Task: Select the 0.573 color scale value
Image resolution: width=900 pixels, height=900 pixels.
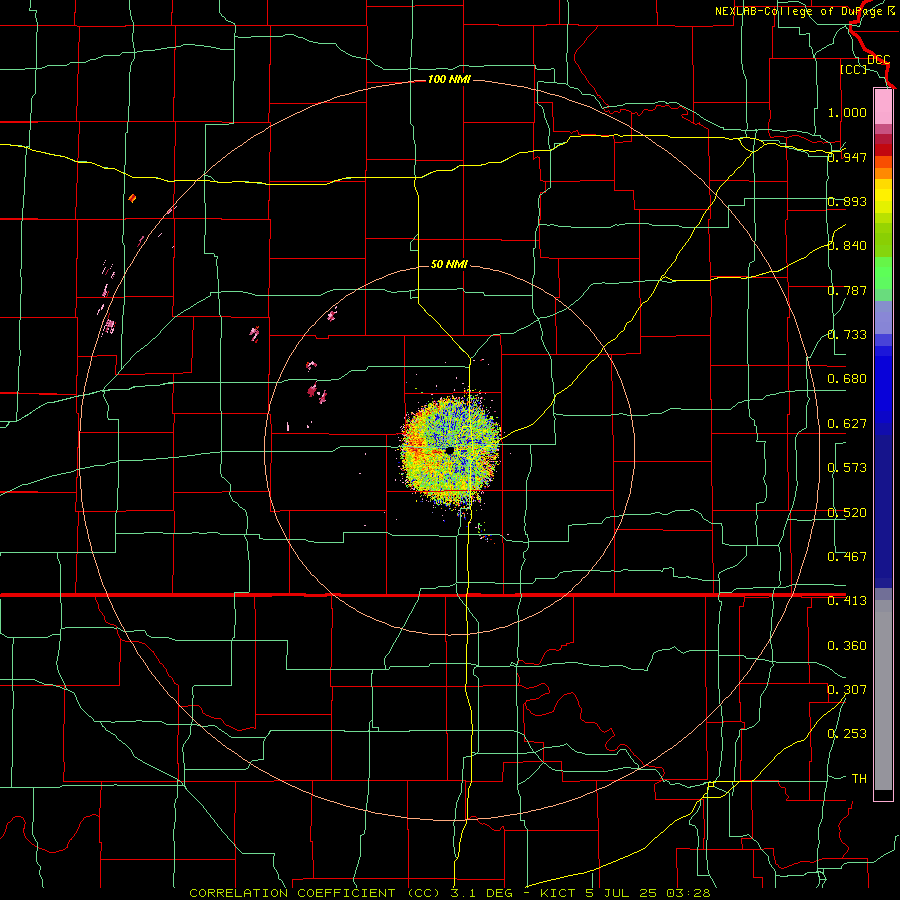Action: pyautogui.click(x=847, y=468)
